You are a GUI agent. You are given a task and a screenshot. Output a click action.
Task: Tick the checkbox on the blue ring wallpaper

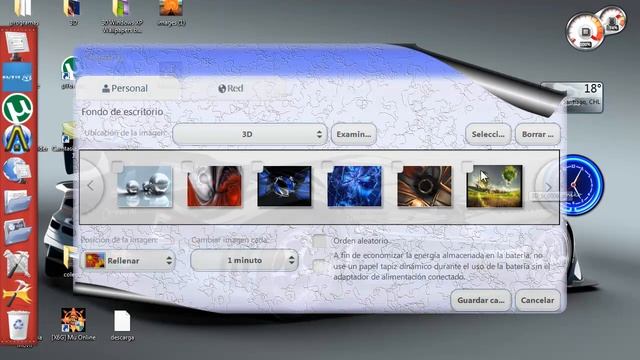click(x=257, y=167)
